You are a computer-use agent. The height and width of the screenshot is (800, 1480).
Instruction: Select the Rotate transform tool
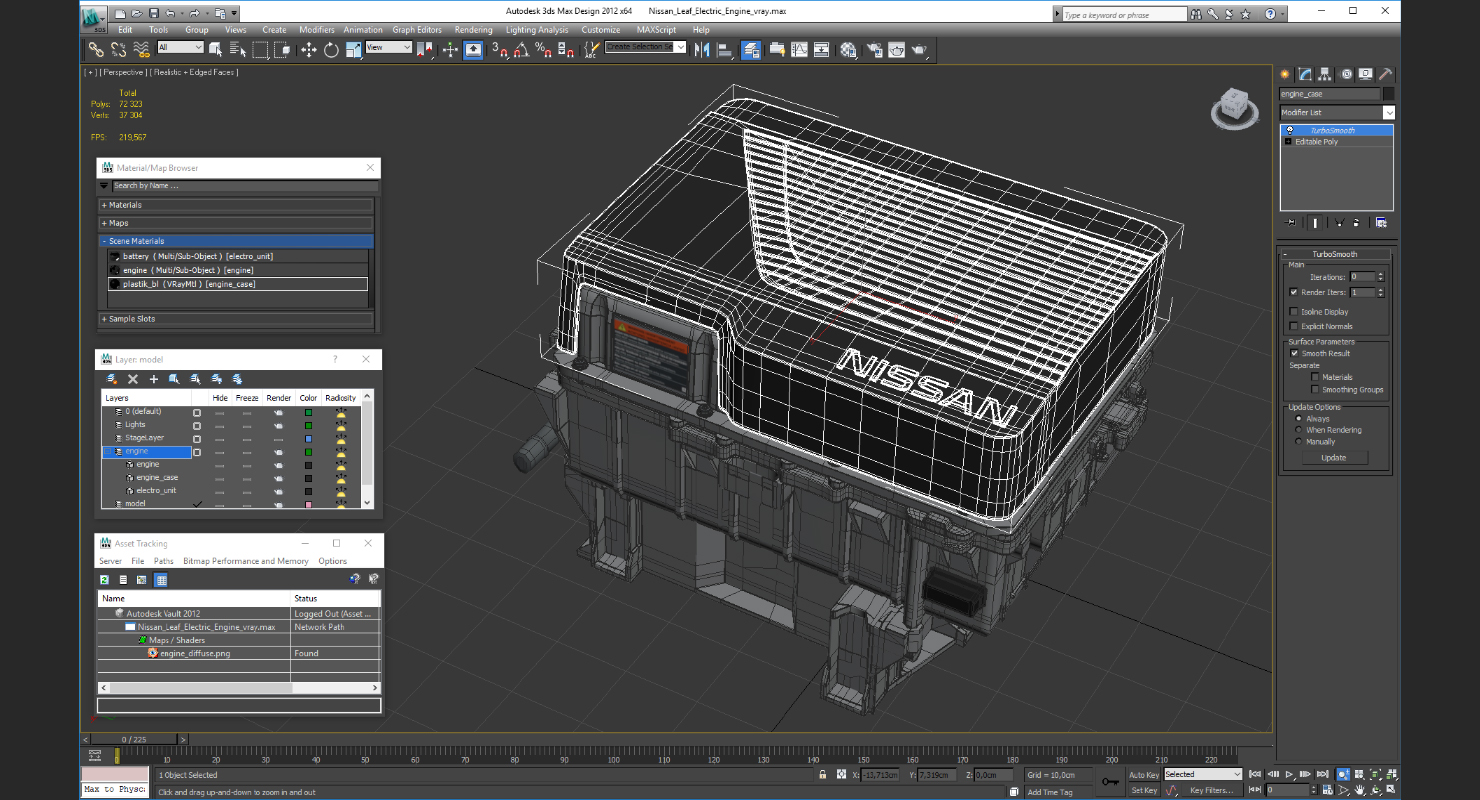[x=331, y=50]
